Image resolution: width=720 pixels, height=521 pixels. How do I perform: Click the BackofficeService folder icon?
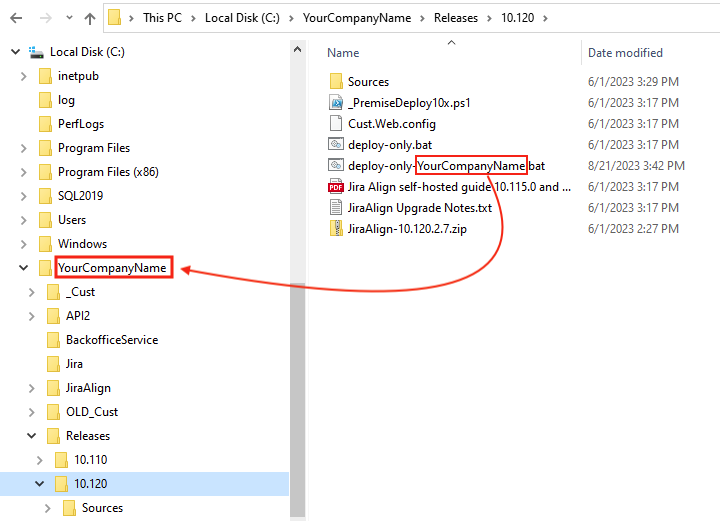(53, 340)
